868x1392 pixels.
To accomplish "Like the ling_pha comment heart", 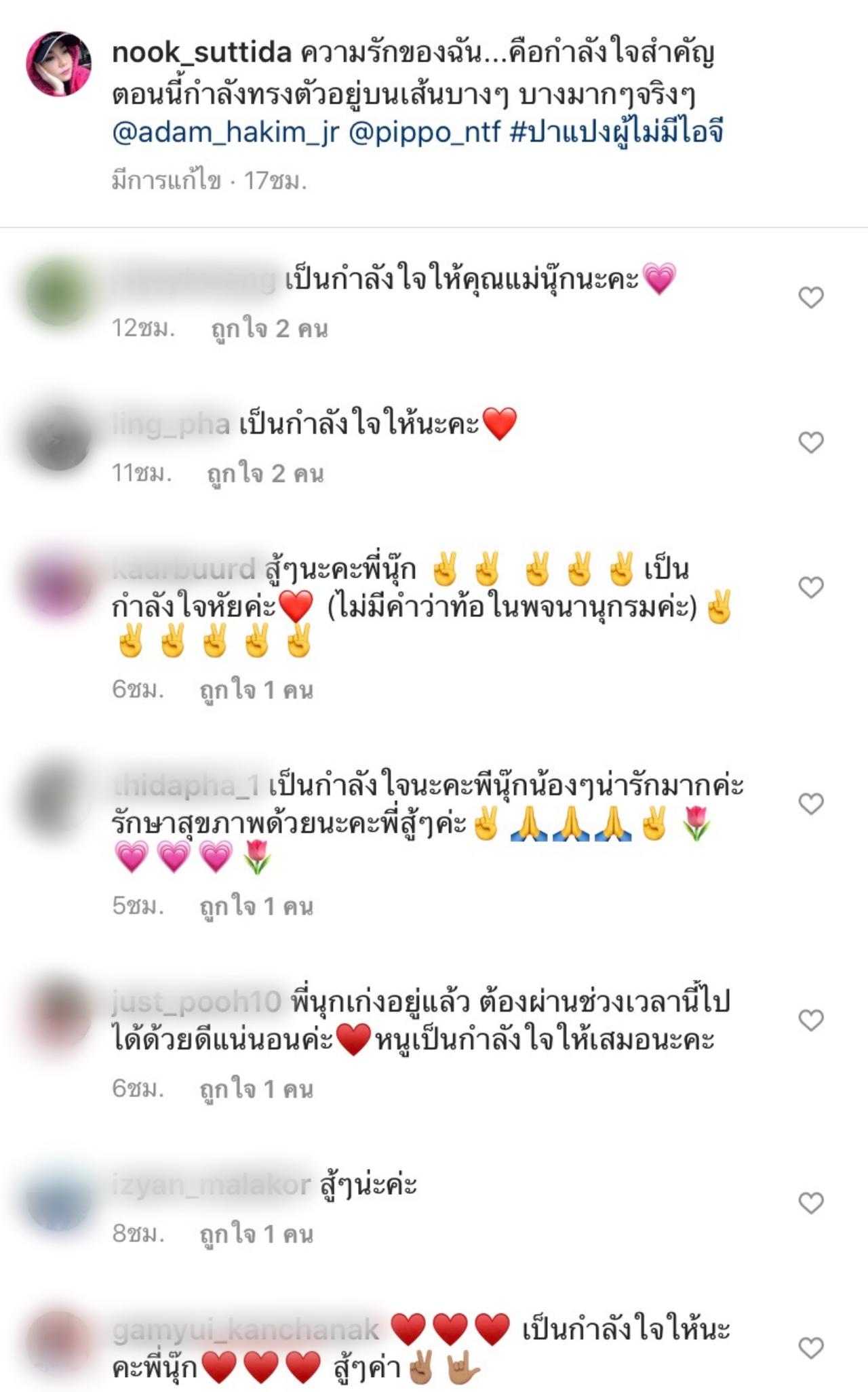I will (x=810, y=442).
